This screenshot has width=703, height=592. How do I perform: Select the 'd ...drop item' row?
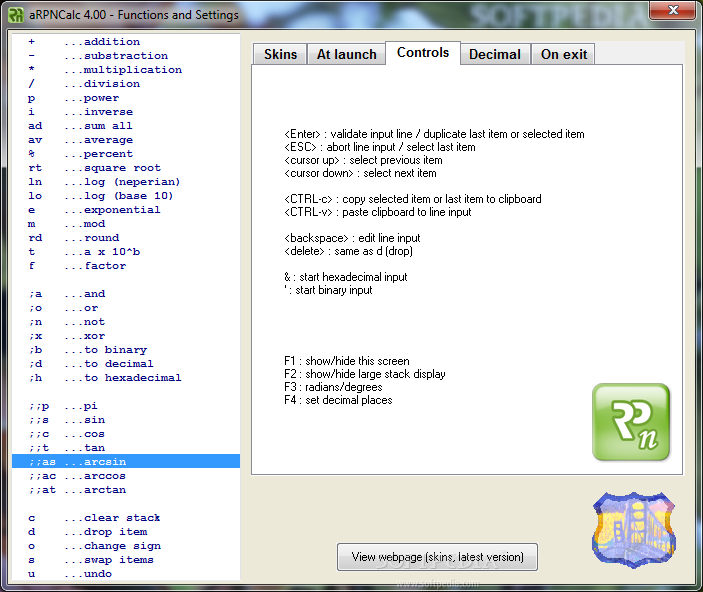[126, 531]
